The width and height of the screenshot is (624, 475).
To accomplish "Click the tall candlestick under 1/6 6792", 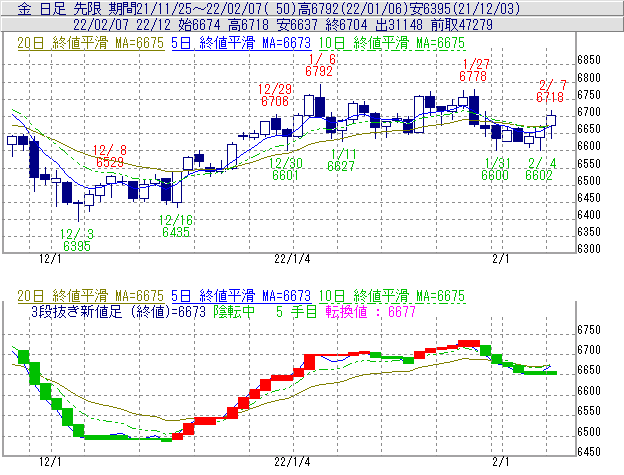I will [320, 107].
